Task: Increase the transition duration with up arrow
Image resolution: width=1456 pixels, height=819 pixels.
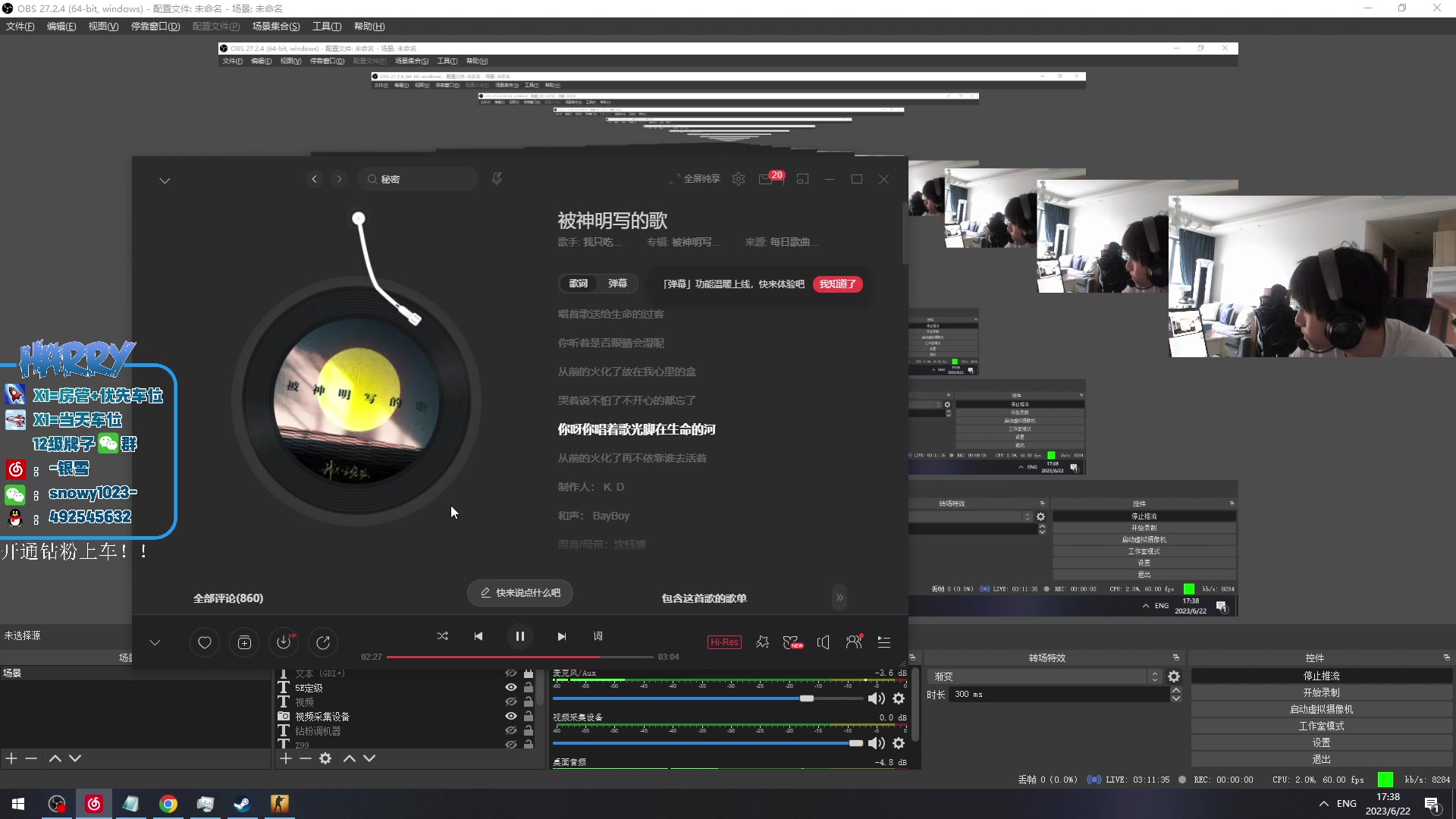Action: point(1175,690)
